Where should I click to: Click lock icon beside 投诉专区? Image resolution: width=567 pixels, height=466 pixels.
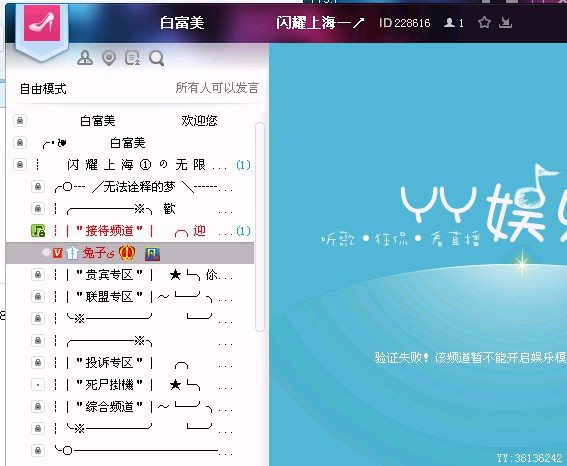pos(38,363)
